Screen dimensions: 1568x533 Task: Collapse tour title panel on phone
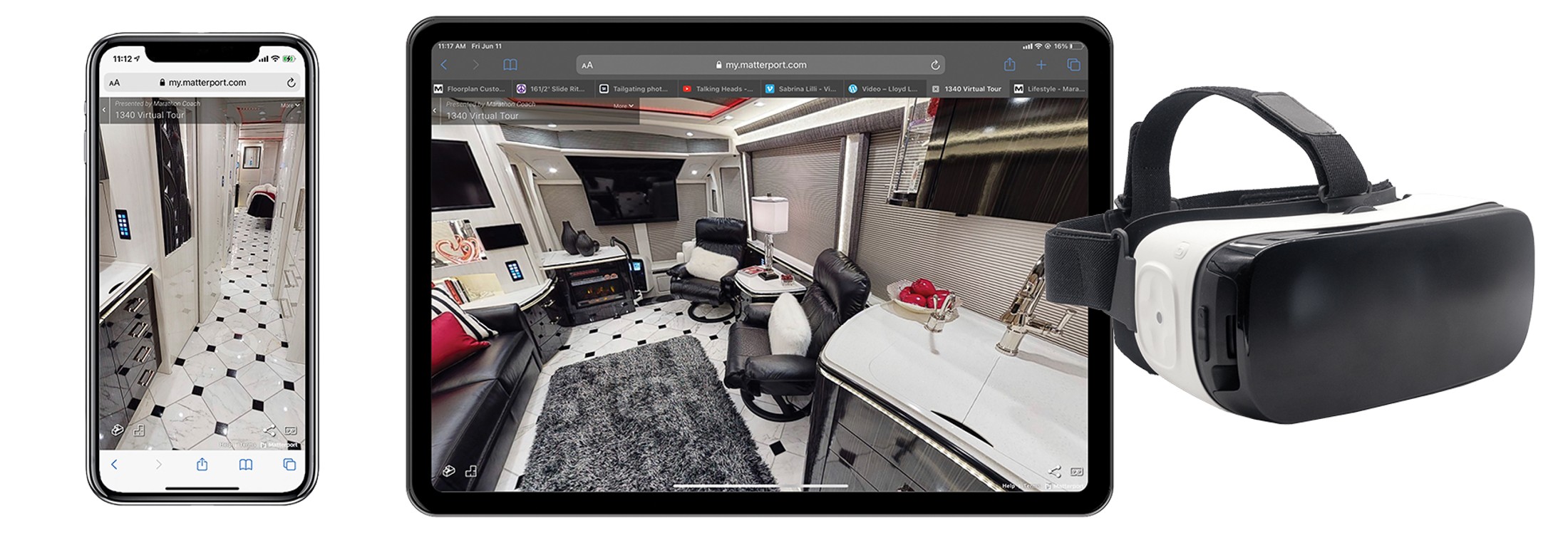click(x=104, y=110)
